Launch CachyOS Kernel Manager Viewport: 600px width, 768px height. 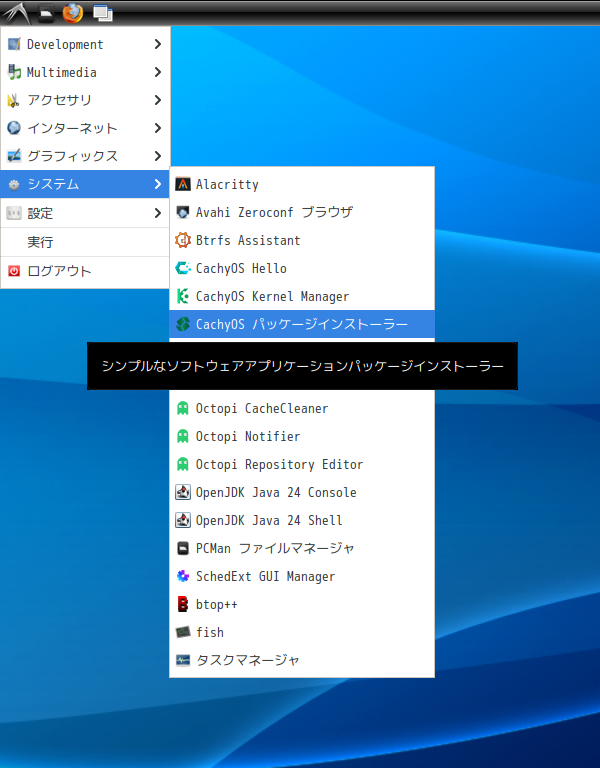[302, 296]
